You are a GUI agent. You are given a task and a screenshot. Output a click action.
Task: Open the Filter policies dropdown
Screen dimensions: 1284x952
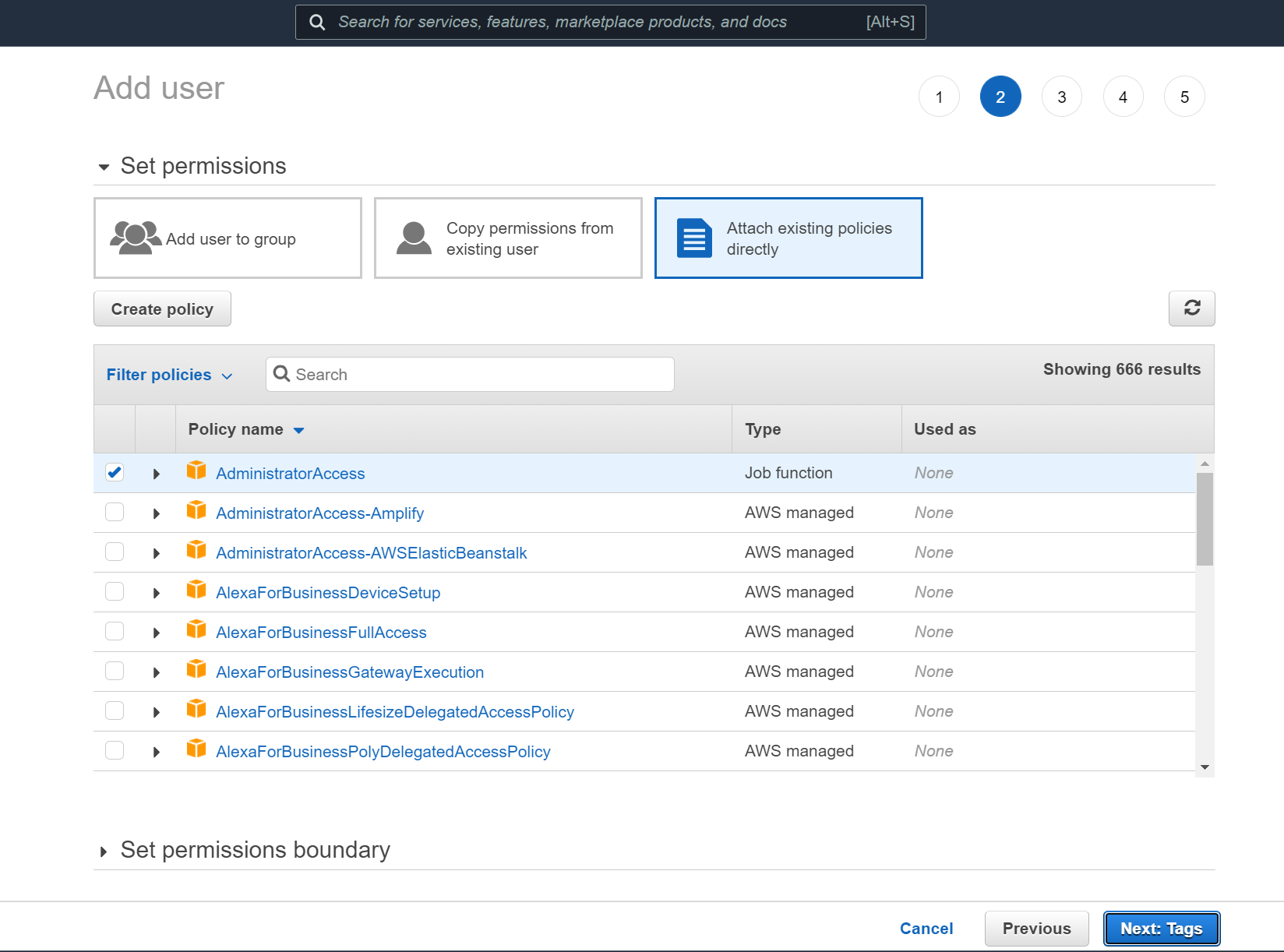pos(169,375)
